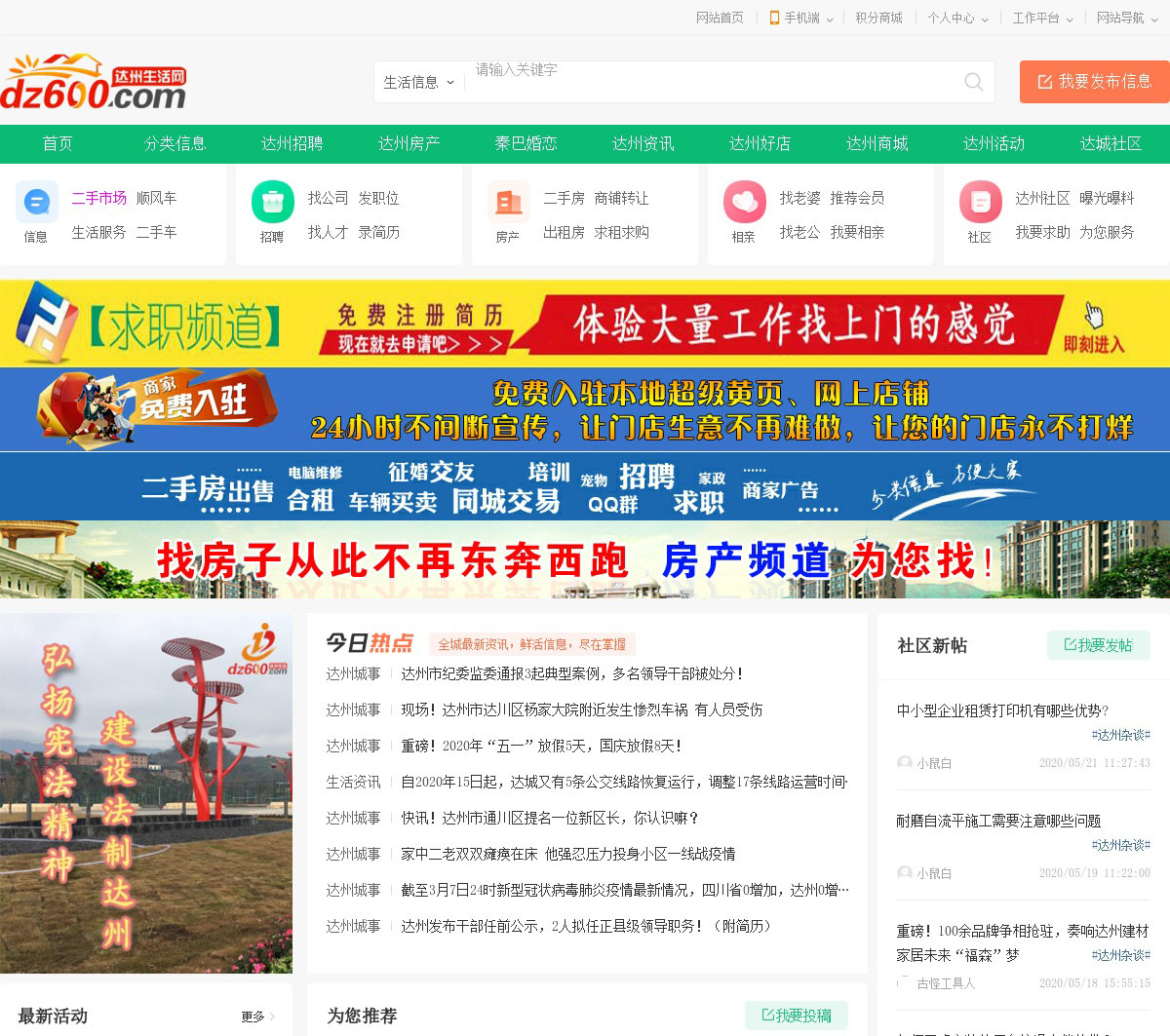Viewport: 1170px width, 1036px height.
Task: Open the 达州房产 navigation tab
Action: coord(409,143)
